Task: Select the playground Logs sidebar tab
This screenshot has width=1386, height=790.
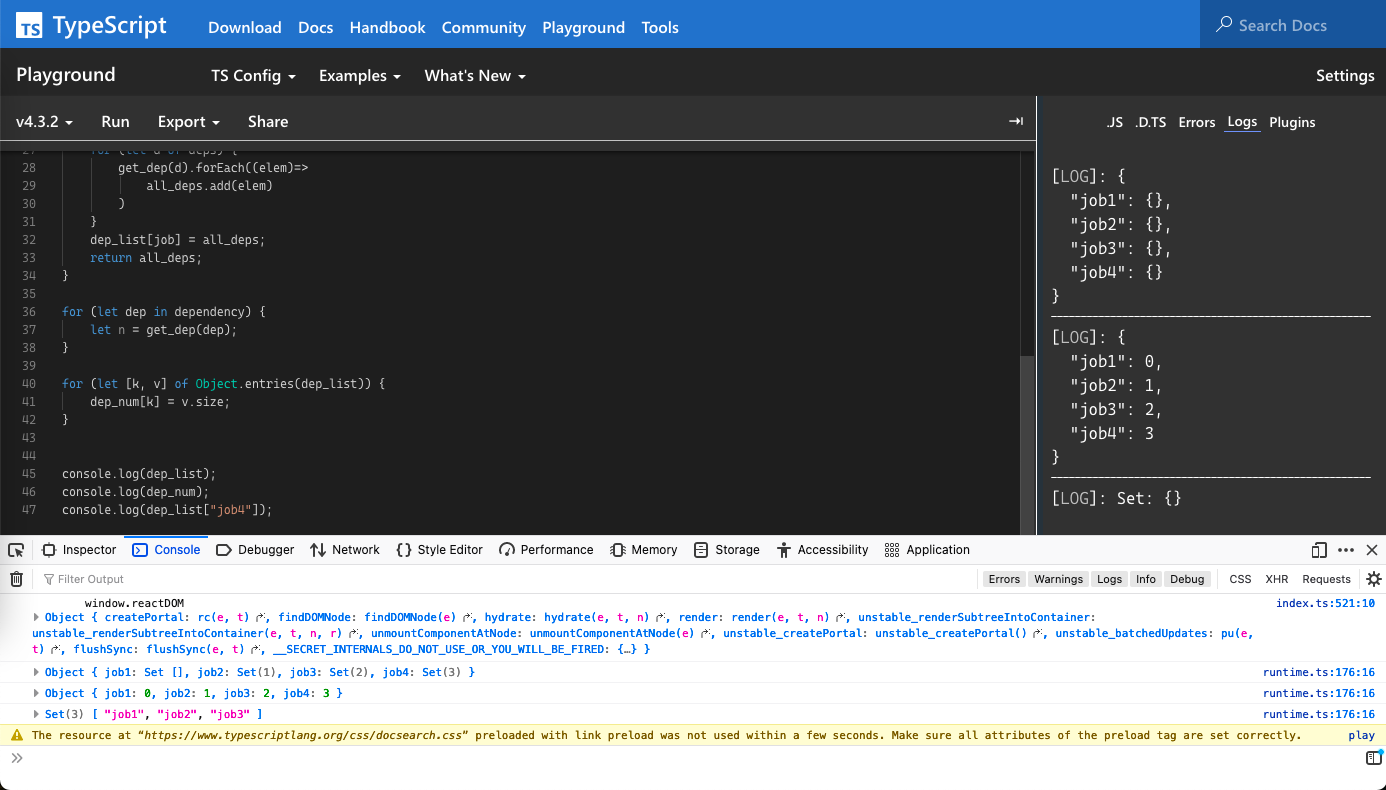Action: [x=1242, y=122]
